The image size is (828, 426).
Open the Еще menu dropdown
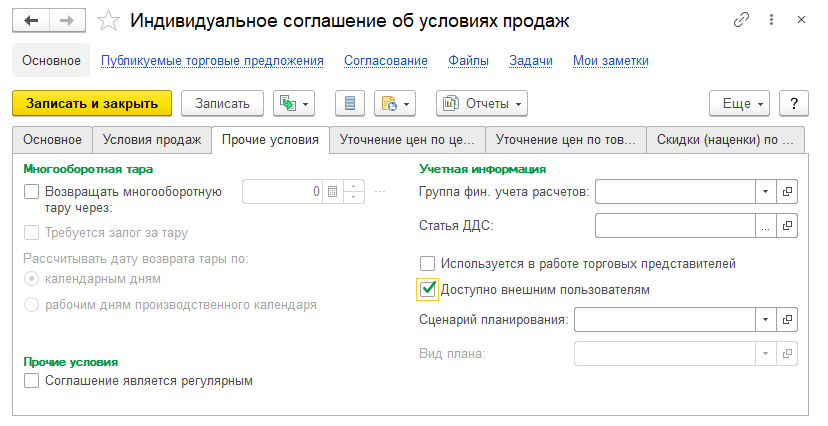point(739,103)
